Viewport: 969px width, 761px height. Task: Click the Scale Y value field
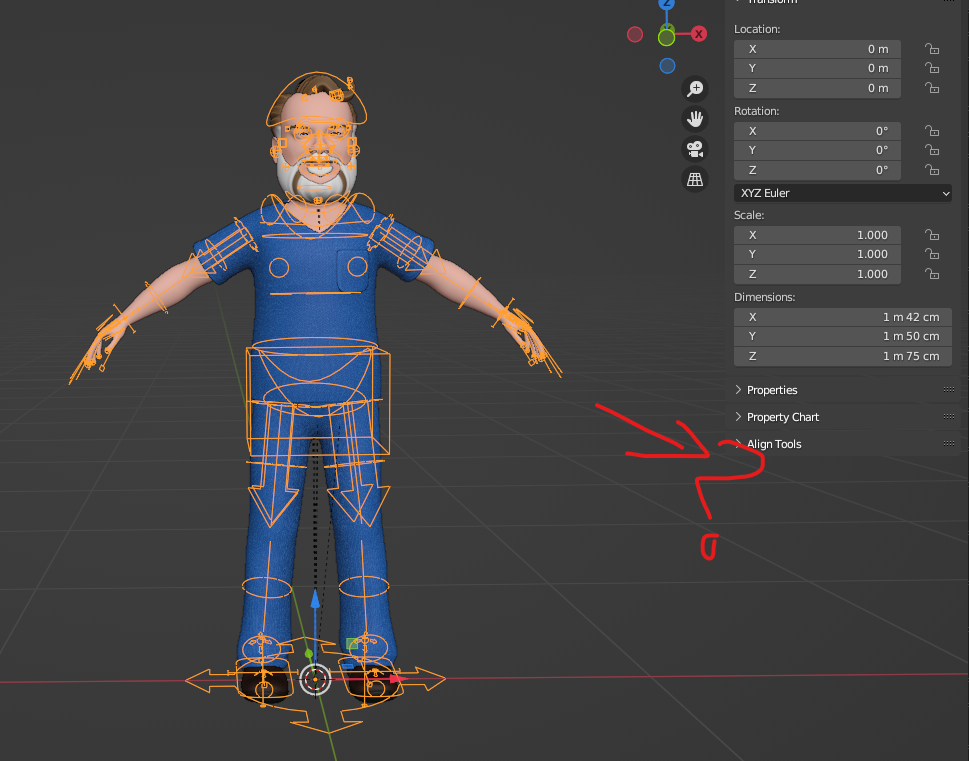[817, 254]
